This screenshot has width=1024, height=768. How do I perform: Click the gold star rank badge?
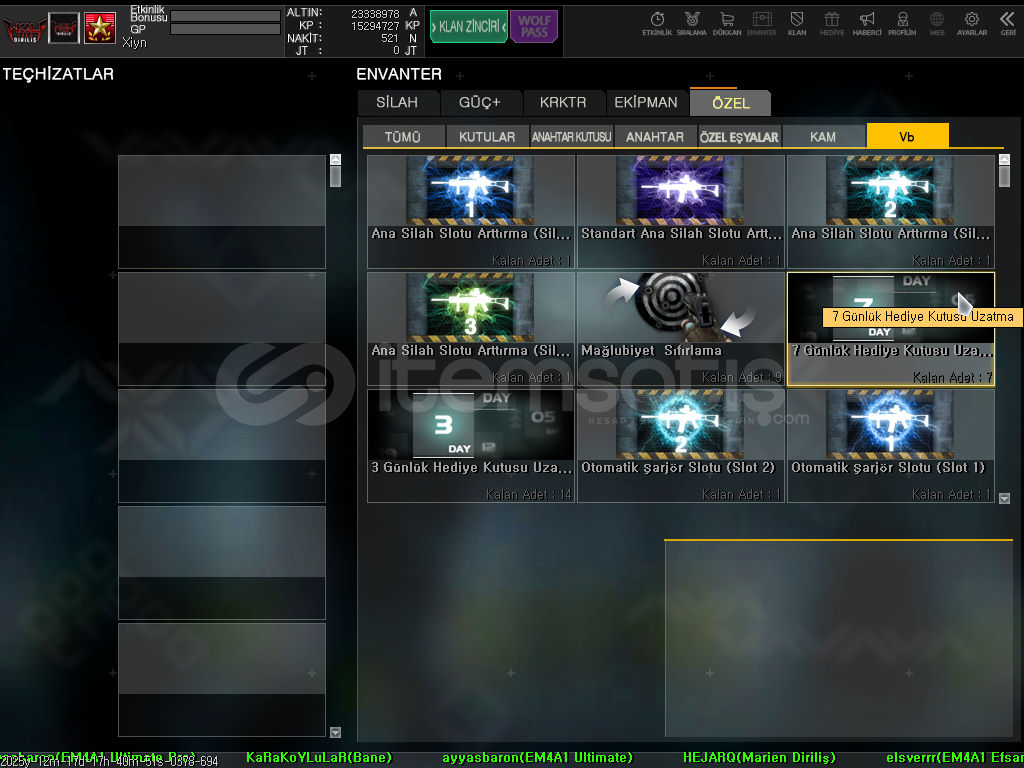99,28
